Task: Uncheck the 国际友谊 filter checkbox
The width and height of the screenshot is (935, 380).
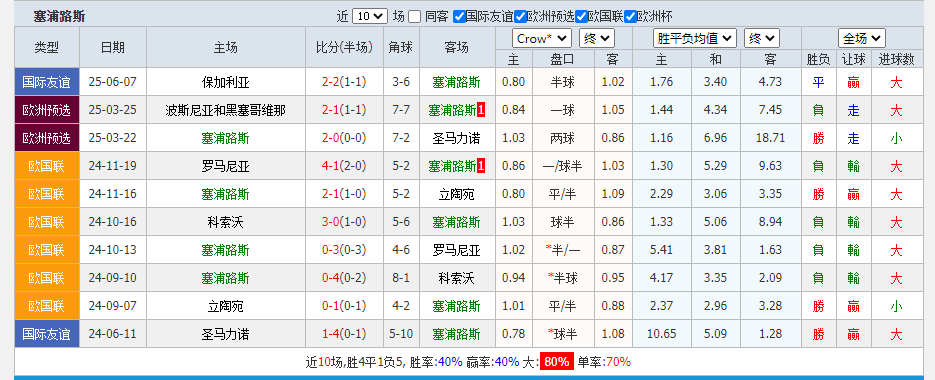Action: tap(459, 17)
